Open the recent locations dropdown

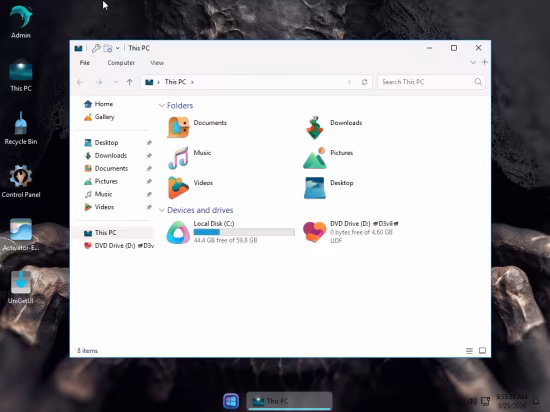[116, 82]
